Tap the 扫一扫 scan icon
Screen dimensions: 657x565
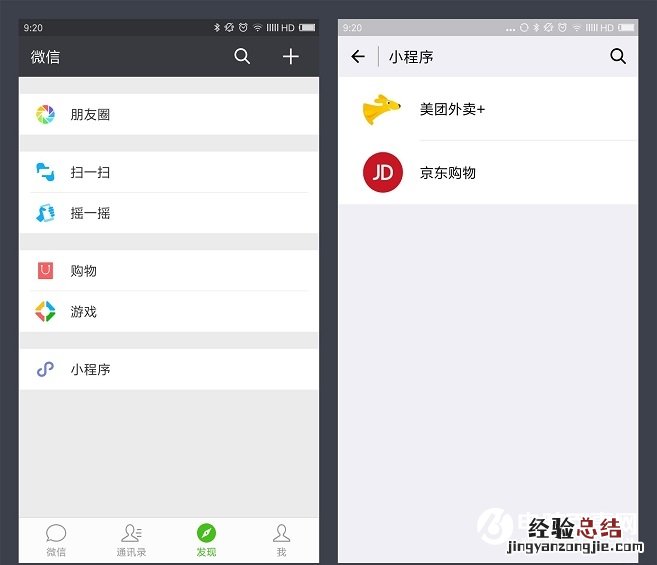[x=45, y=172]
